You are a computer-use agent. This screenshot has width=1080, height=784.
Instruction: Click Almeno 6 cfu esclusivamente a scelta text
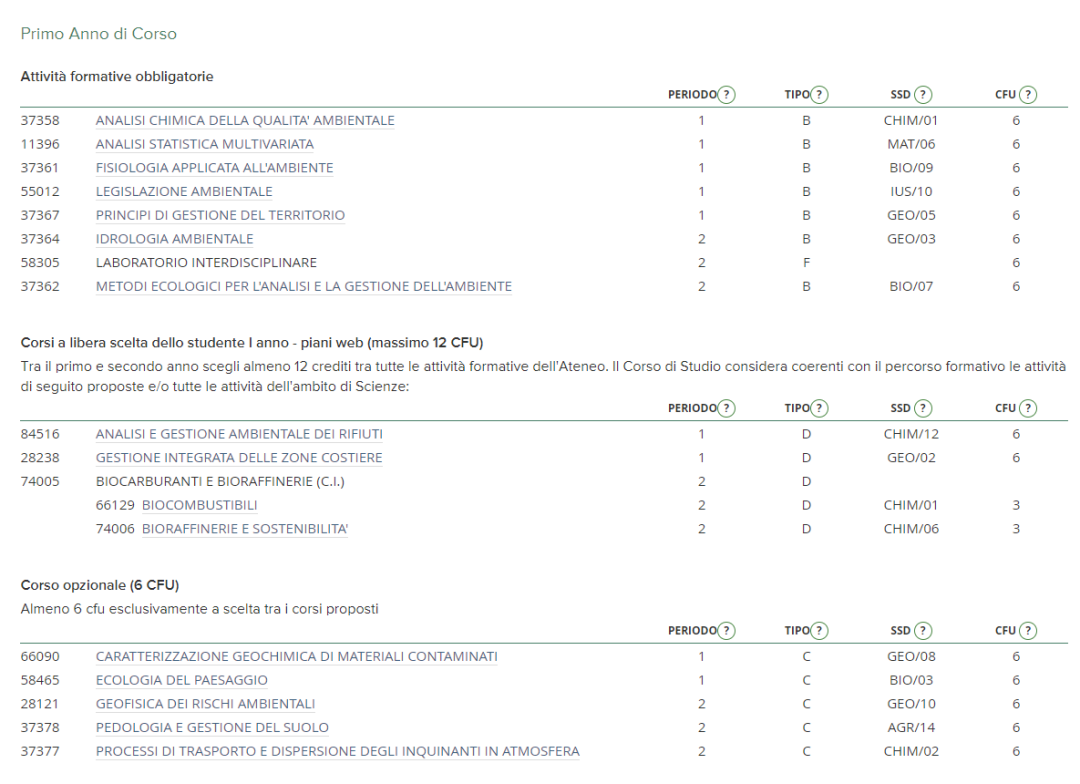tap(200, 609)
